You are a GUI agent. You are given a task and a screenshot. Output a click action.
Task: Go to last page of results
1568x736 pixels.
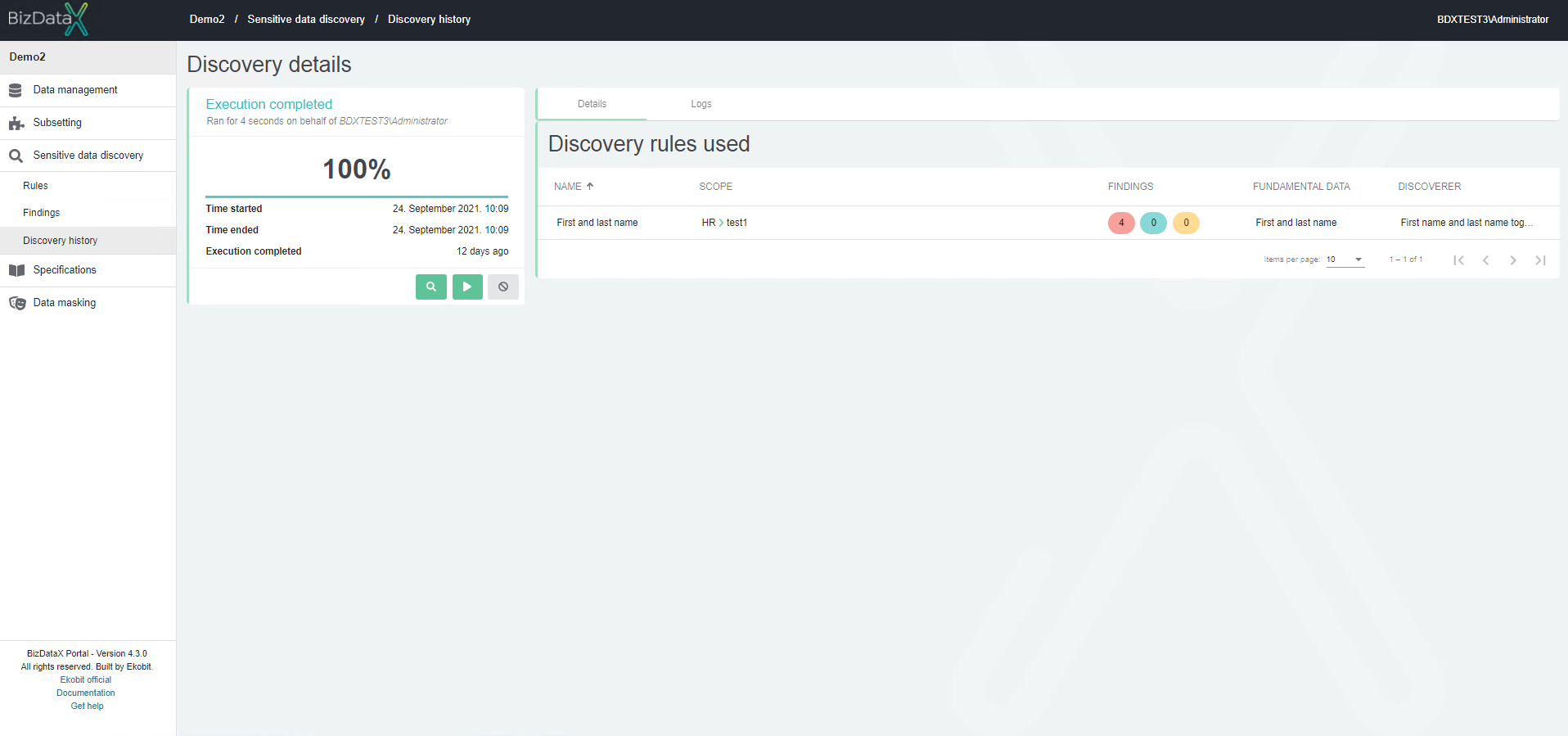[x=1540, y=260]
